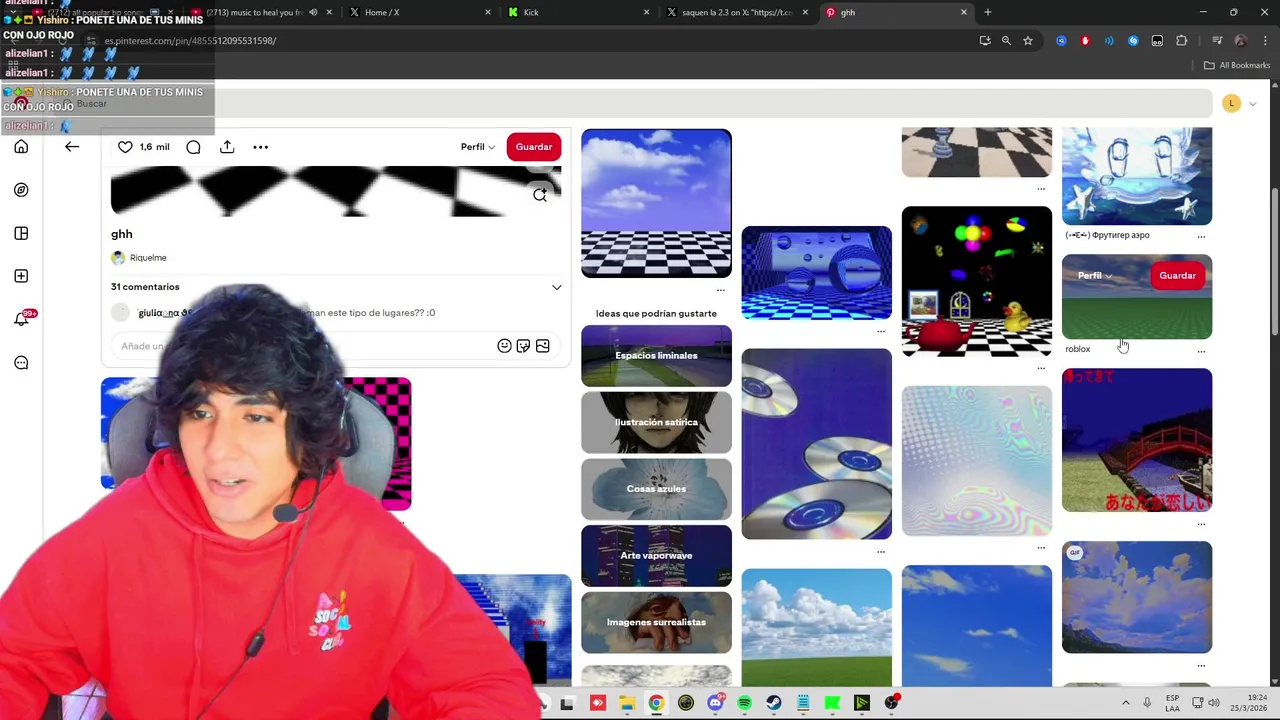Open Spotify from the taskbar

tap(744, 703)
